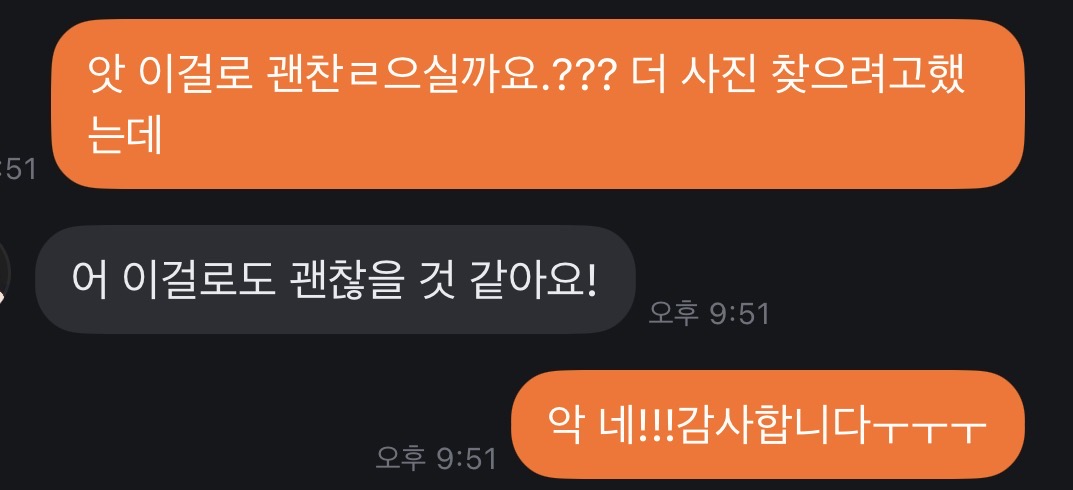Image resolution: width=1073 pixels, height=490 pixels.
Task: Select the gray bubble saying 괜찮을 것 같아요
Action: point(335,279)
